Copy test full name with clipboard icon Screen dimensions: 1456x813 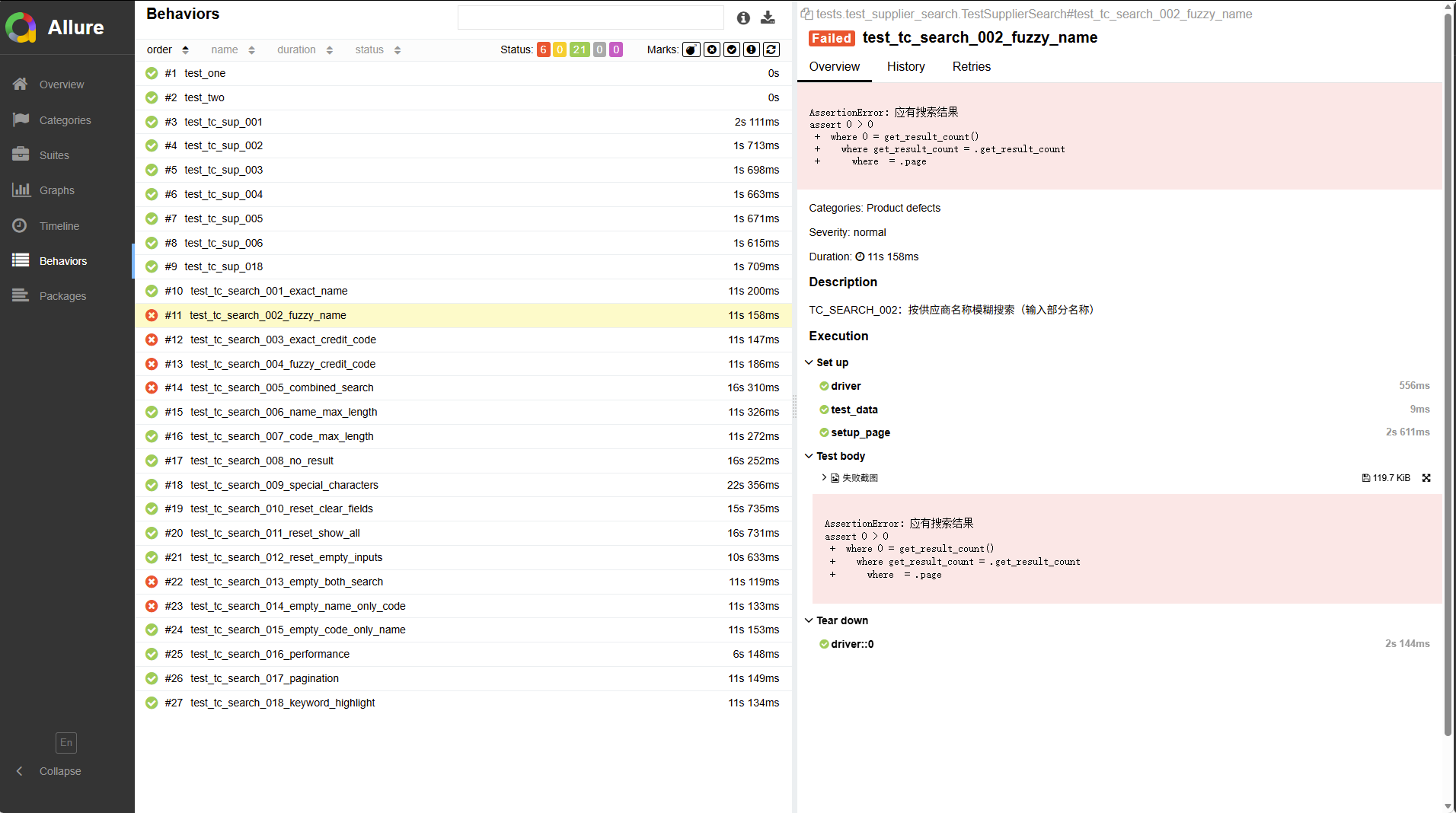pos(806,14)
